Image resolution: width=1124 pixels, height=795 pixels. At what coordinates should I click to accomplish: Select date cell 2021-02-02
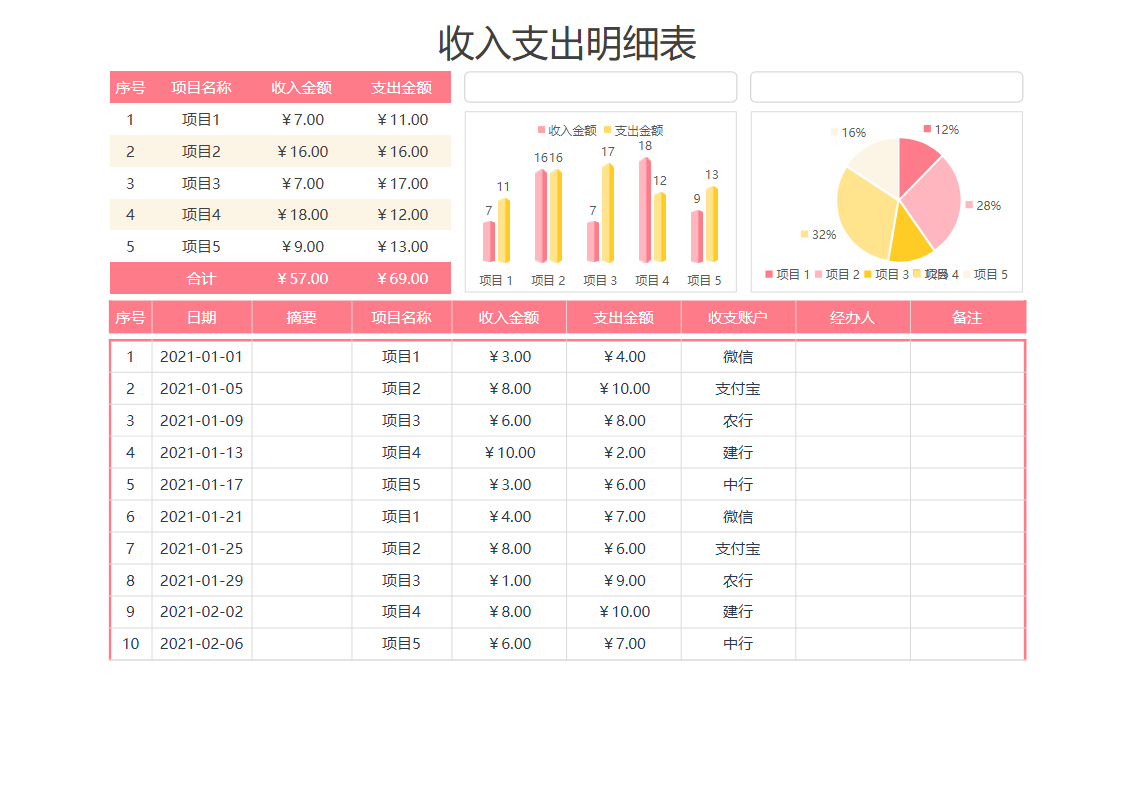(x=201, y=612)
